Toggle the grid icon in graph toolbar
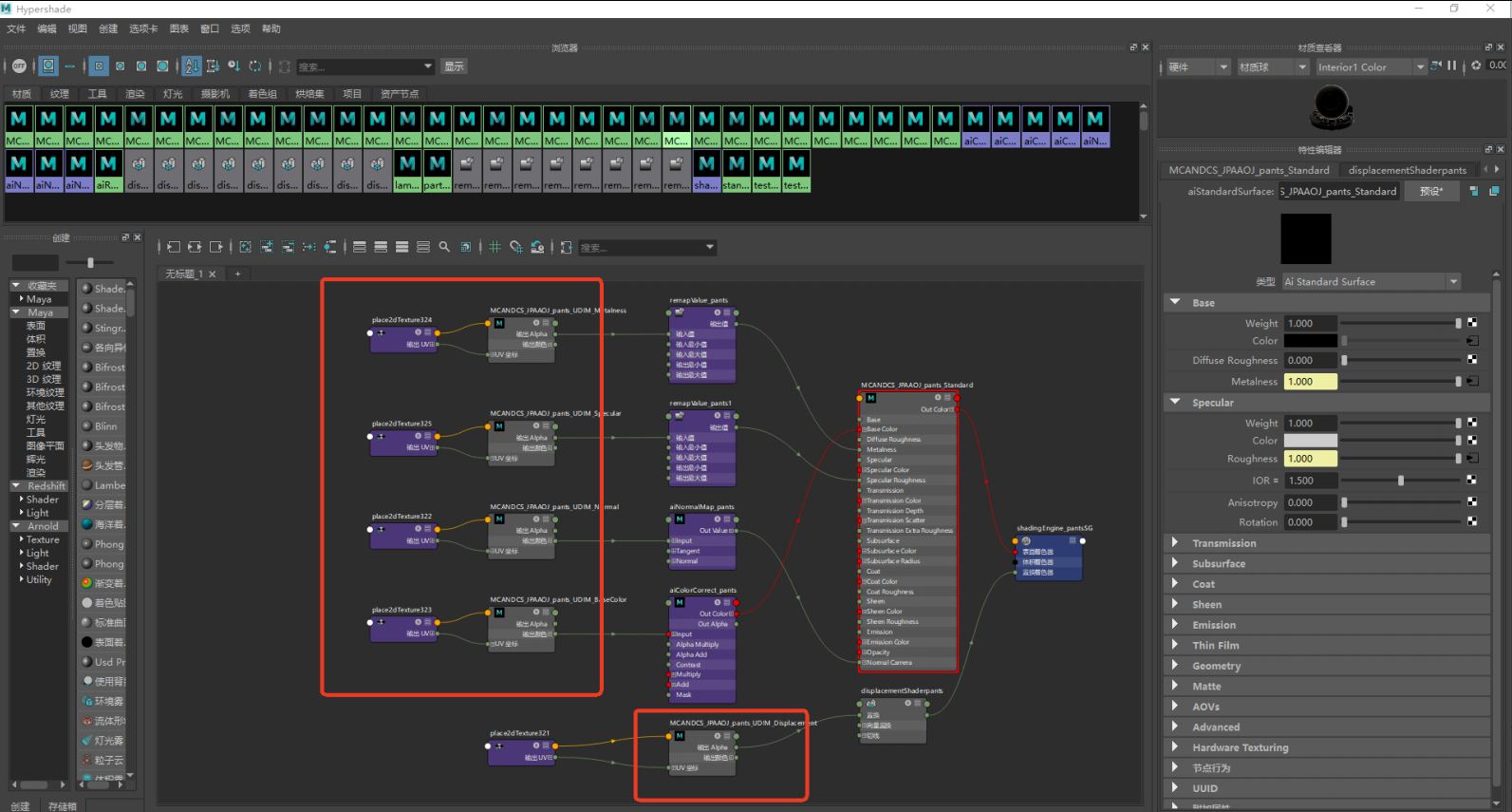This screenshot has height=812, width=1512. click(x=495, y=247)
